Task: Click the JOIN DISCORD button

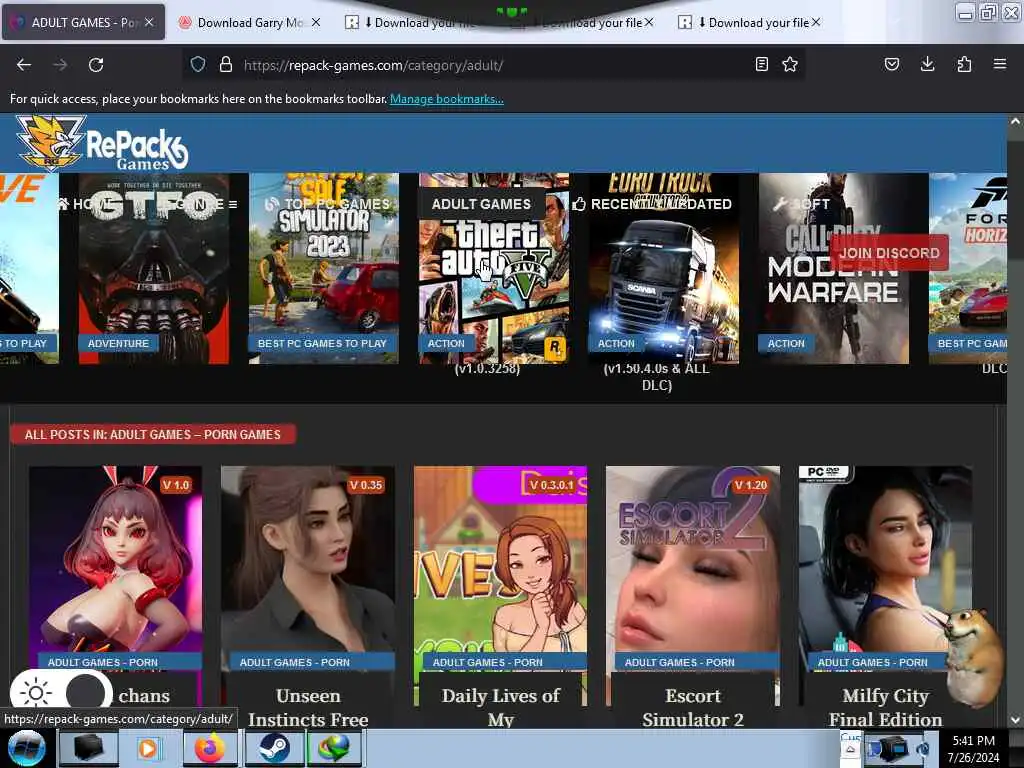Action: tap(889, 253)
